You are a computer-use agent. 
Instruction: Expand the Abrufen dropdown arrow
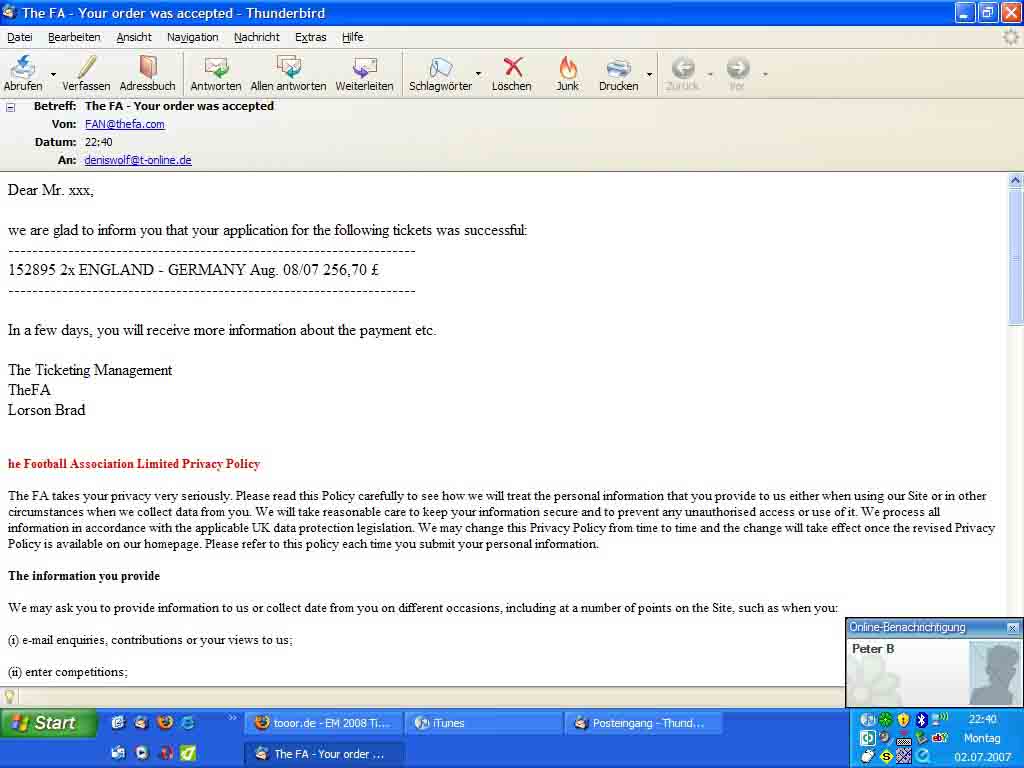(53, 74)
